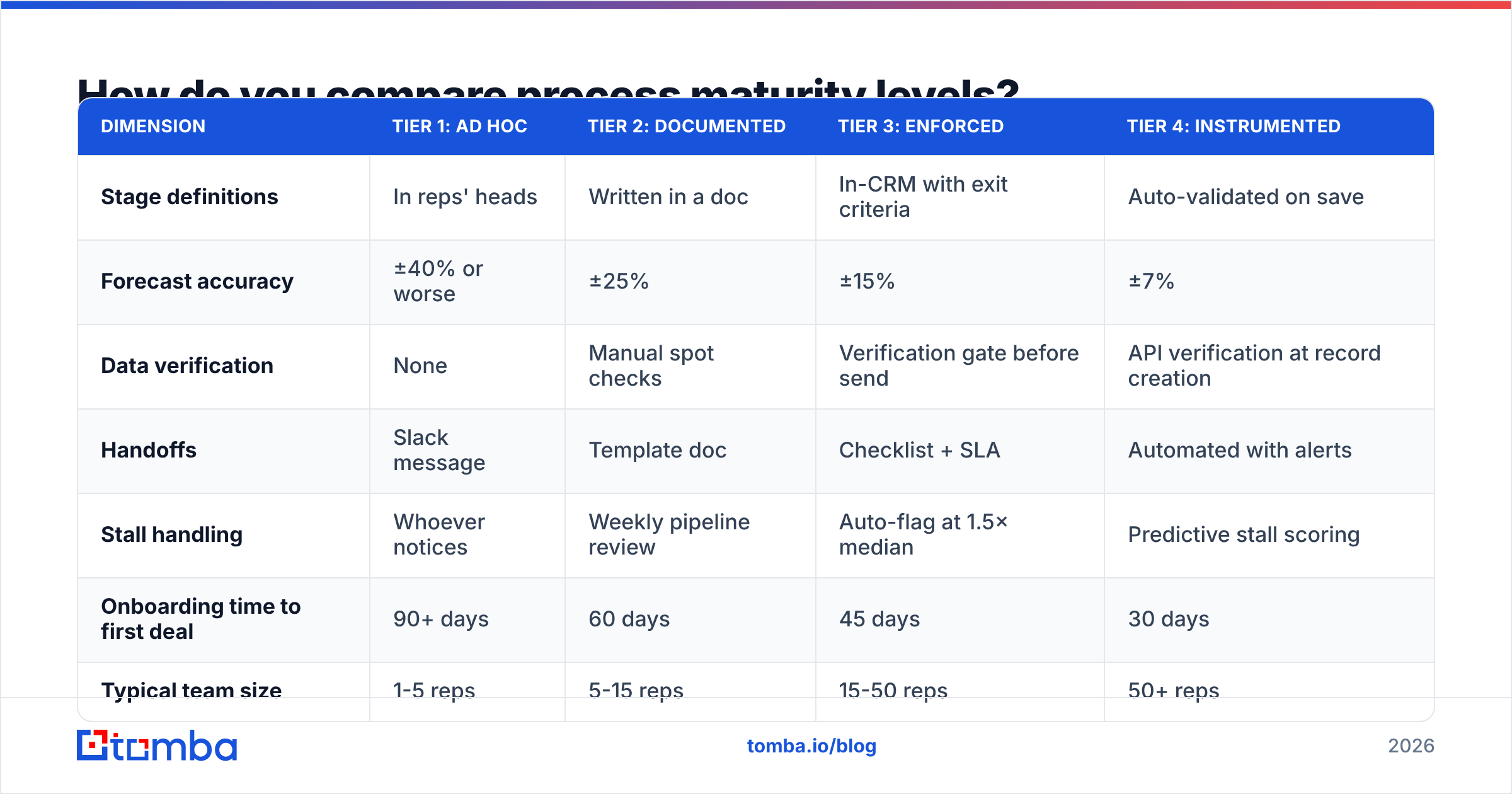
Task: Click the 2026 year label
Action: pos(1411,746)
